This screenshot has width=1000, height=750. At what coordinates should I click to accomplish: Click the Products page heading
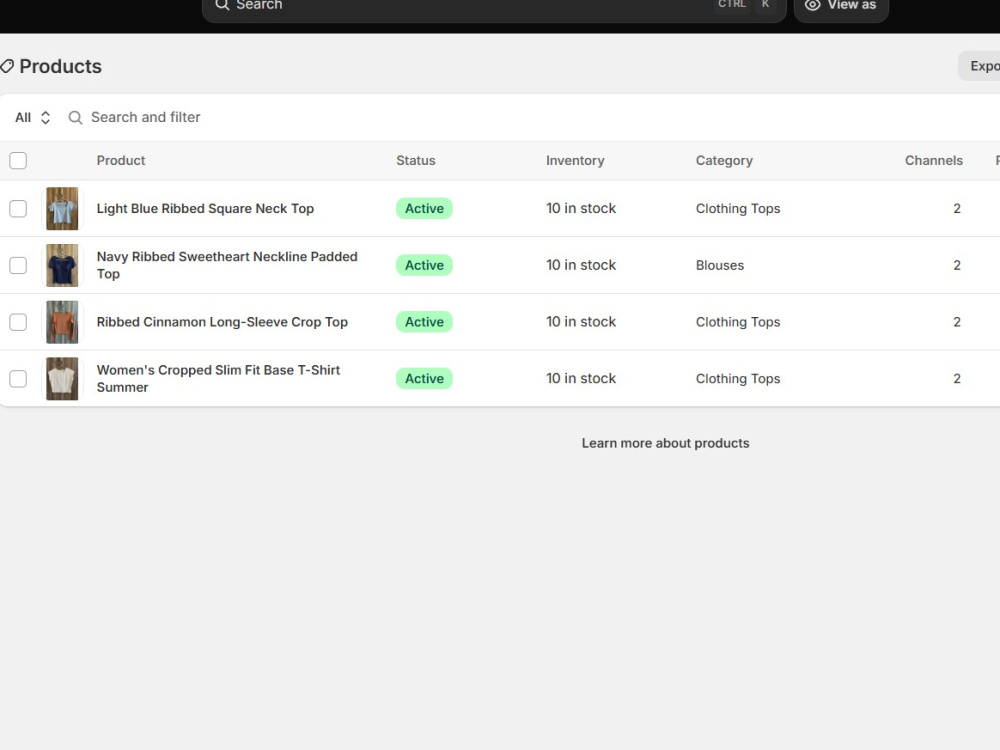61,66
